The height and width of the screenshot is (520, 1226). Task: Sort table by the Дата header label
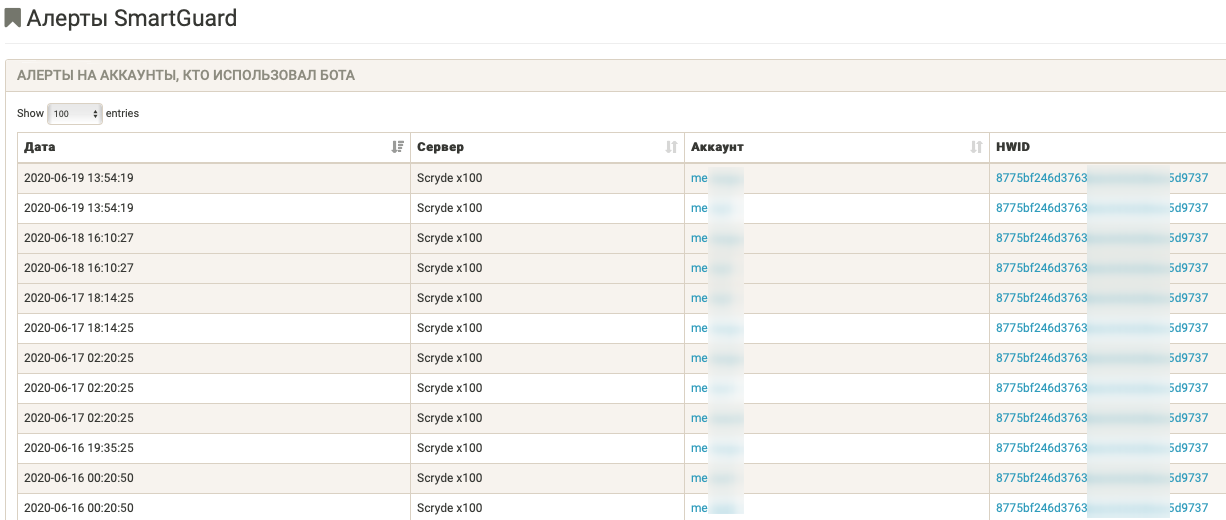coord(40,147)
